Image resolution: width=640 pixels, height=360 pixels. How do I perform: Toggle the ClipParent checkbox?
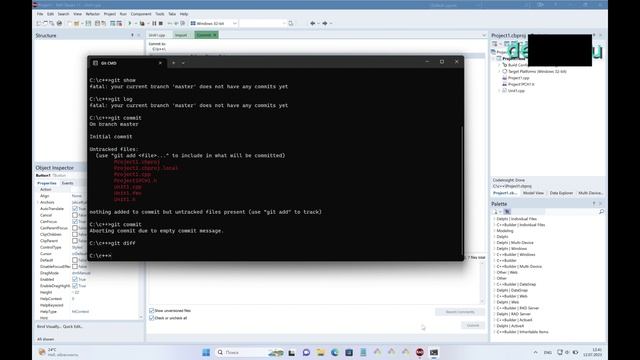75,241
